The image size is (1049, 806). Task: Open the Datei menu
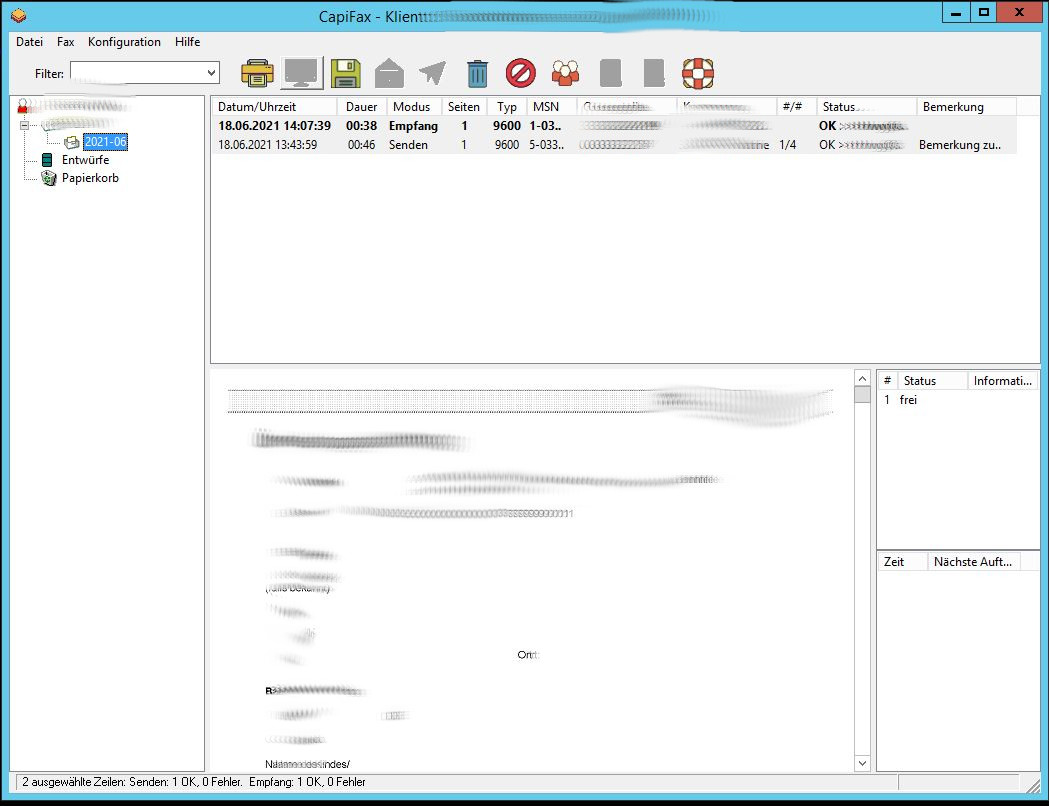tap(29, 42)
